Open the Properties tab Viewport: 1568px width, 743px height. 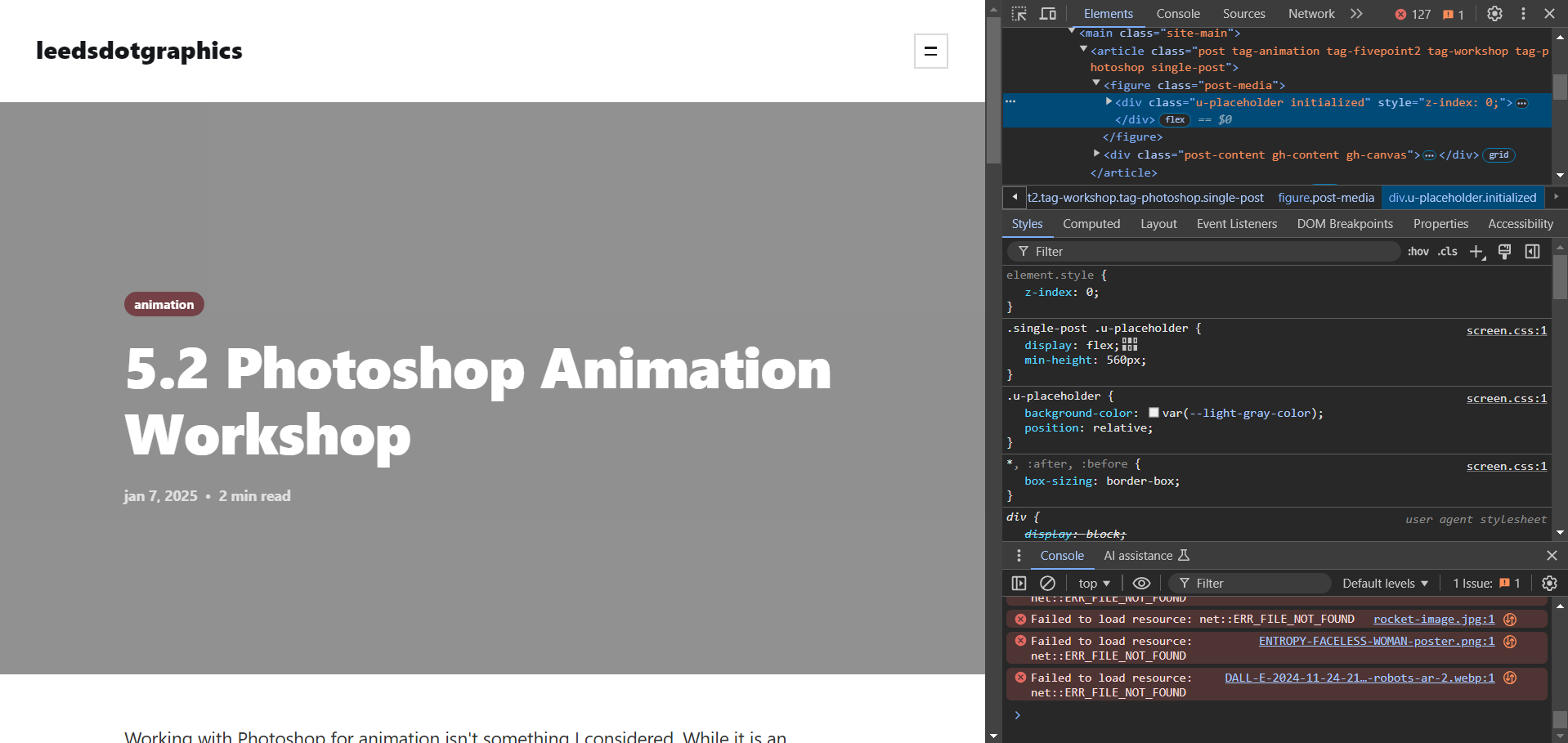click(x=1440, y=224)
